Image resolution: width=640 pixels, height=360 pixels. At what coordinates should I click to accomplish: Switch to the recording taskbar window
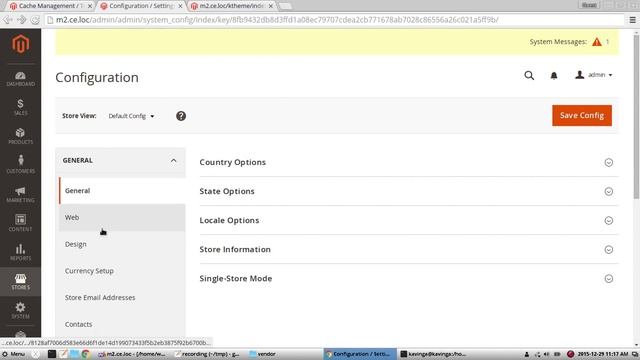[x=207, y=354]
